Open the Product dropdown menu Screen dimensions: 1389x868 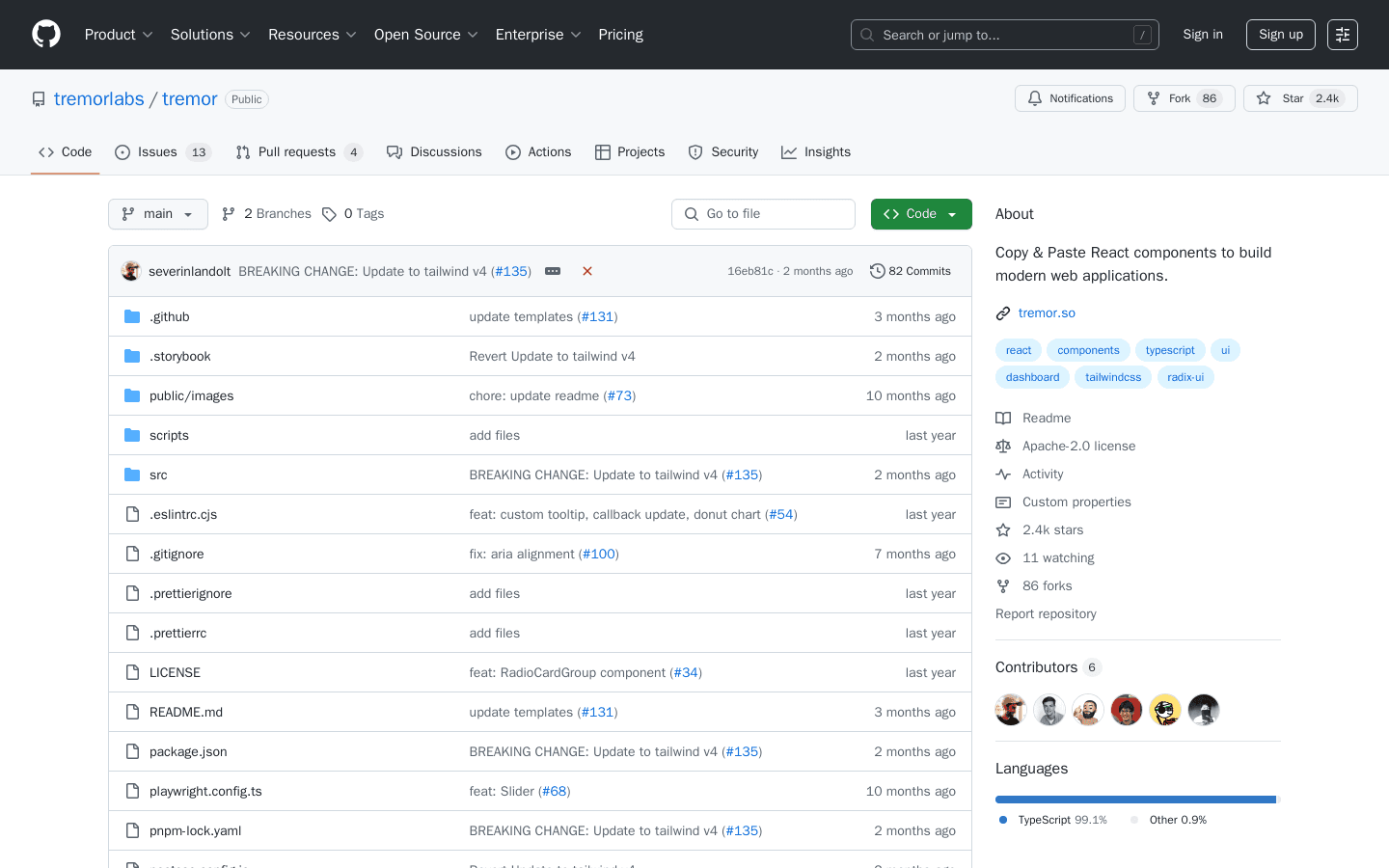[119, 35]
